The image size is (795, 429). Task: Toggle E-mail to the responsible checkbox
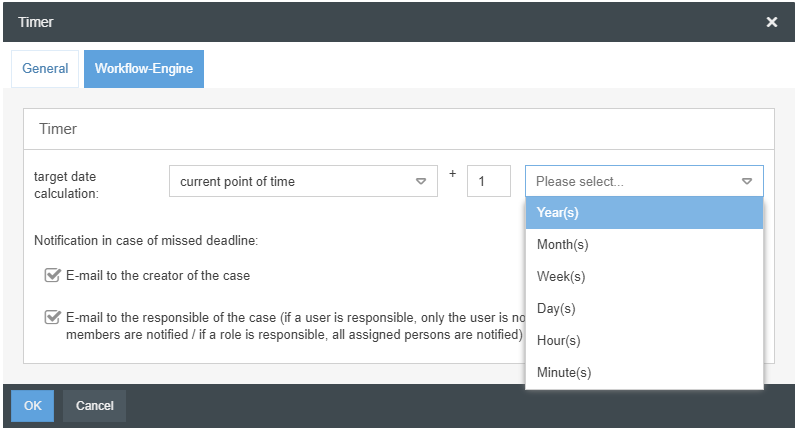point(53,317)
